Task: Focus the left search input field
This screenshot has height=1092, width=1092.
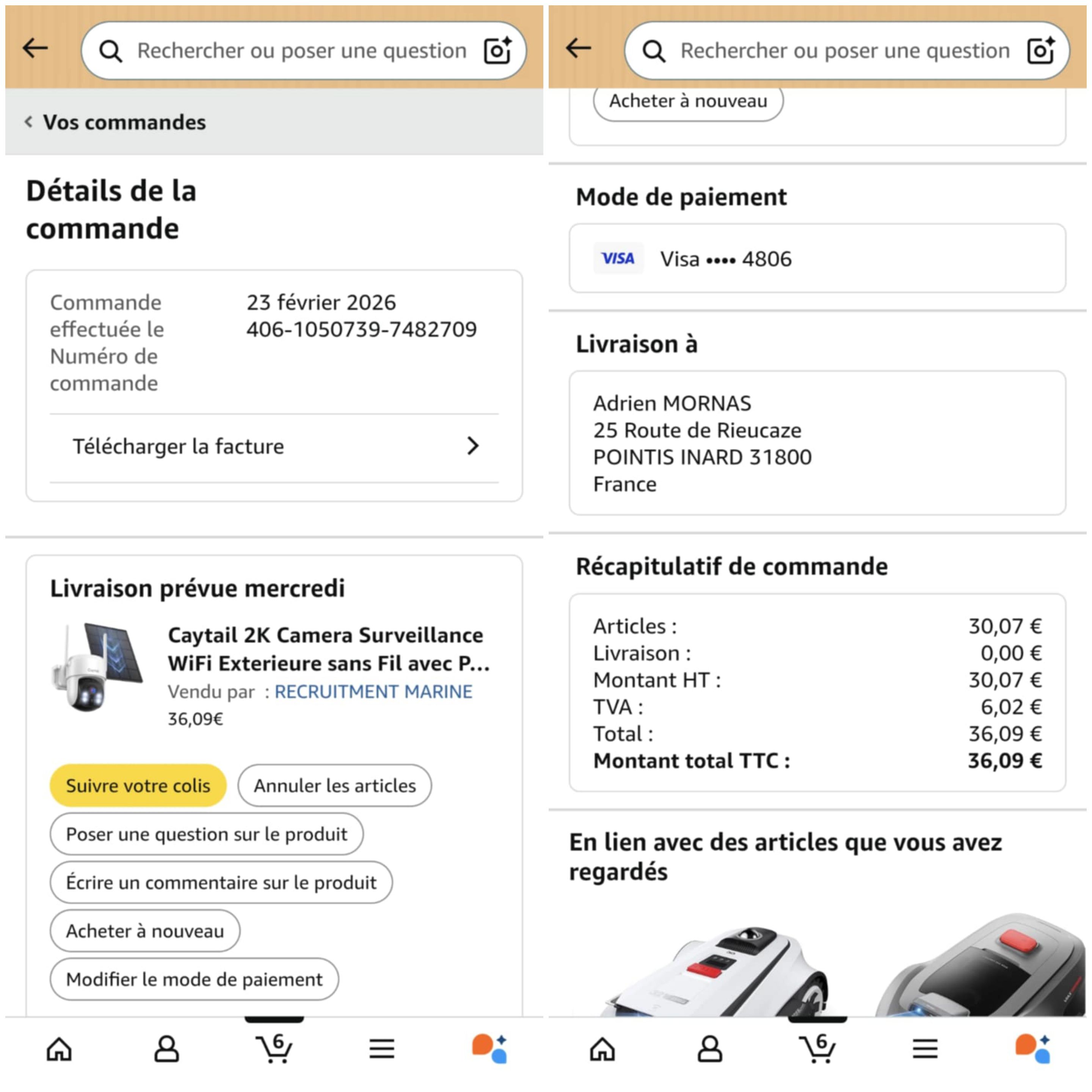Action: tap(302, 51)
